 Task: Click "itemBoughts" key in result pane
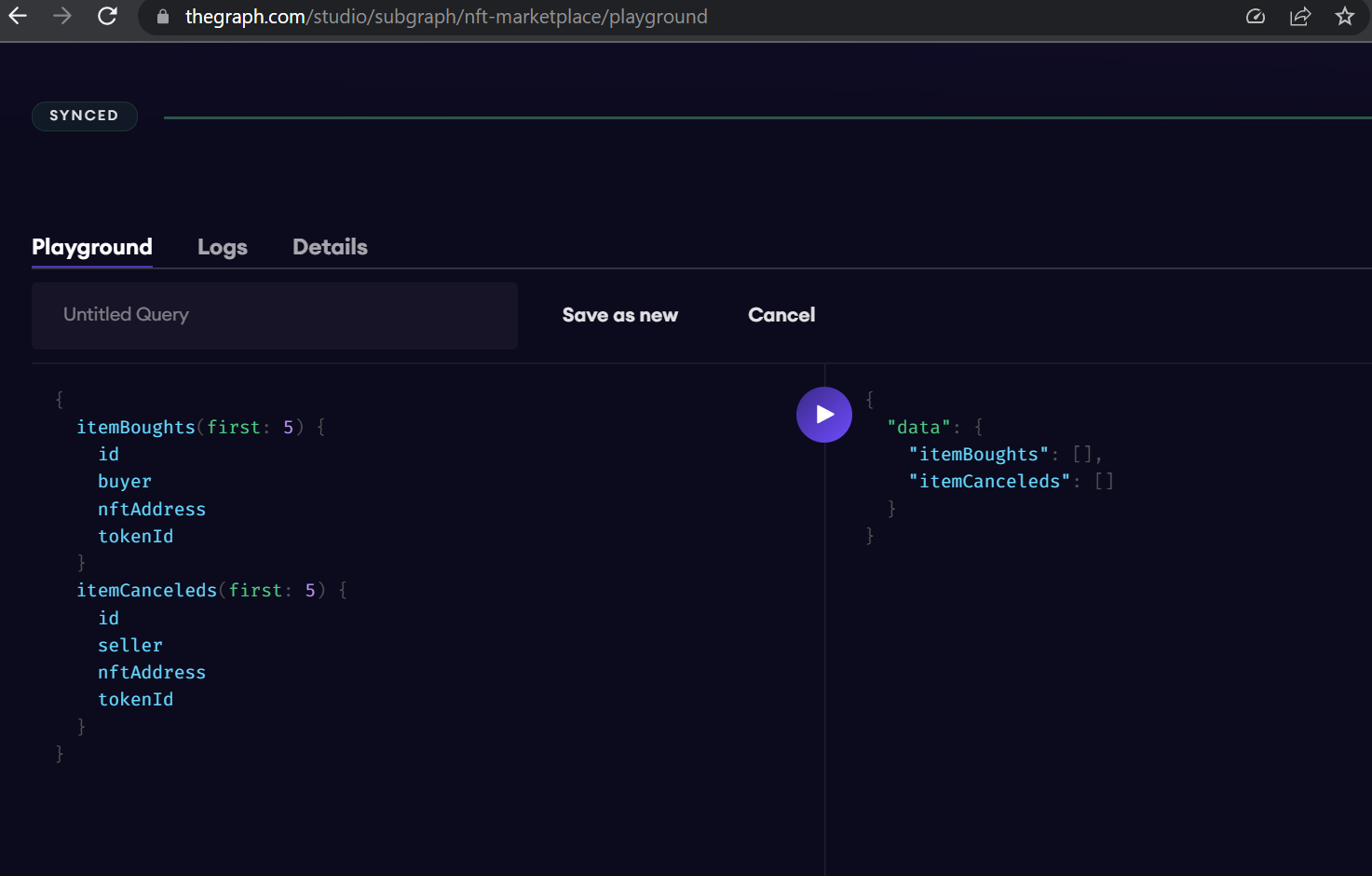979,454
